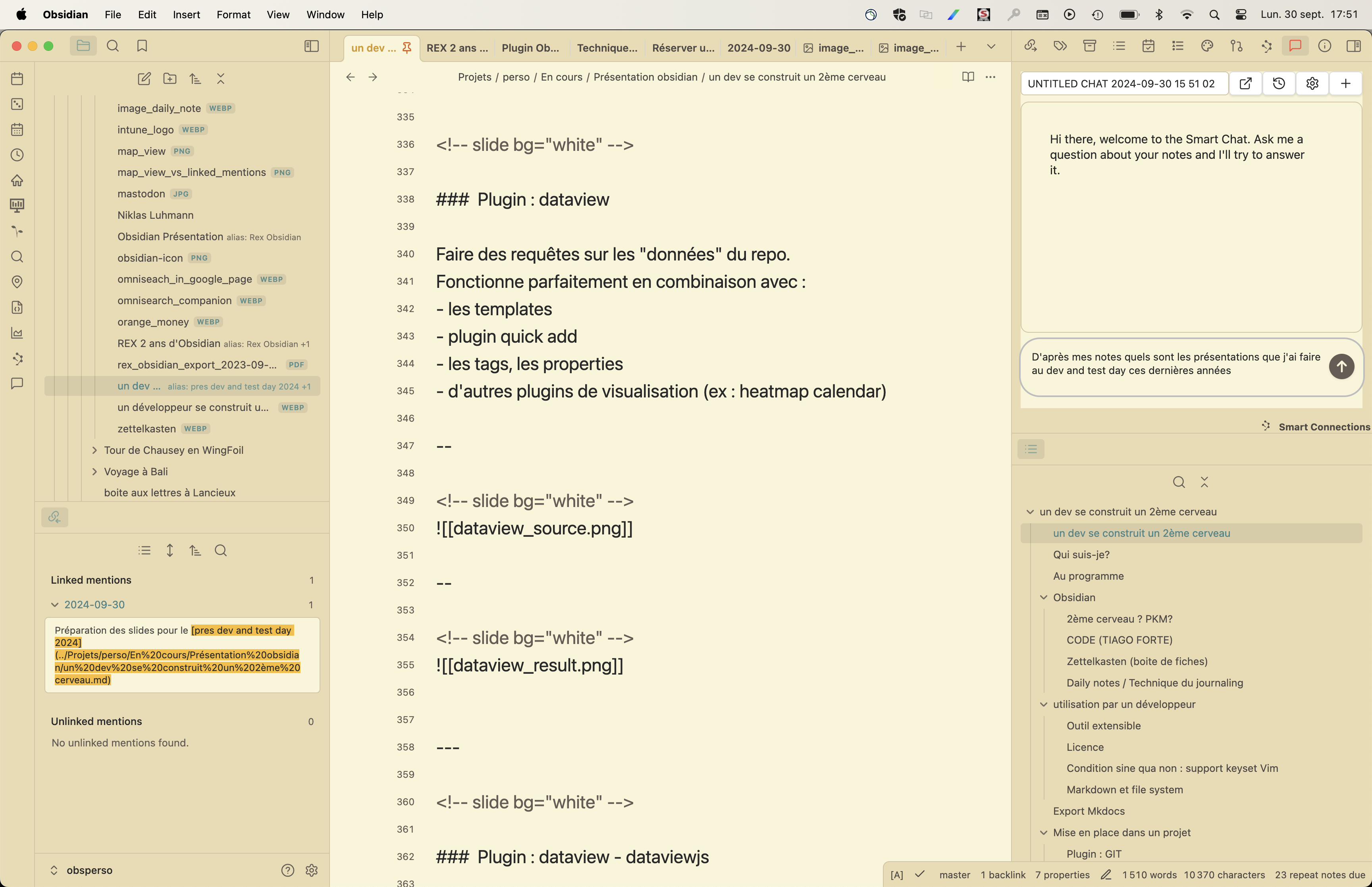Open the Format menu

(233, 14)
